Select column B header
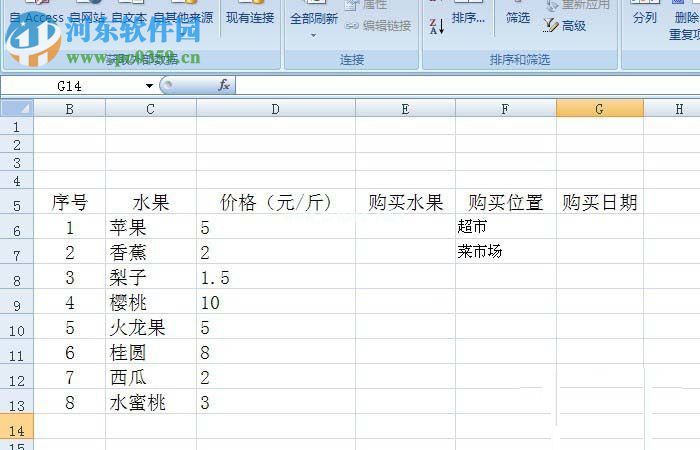 (x=70, y=109)
